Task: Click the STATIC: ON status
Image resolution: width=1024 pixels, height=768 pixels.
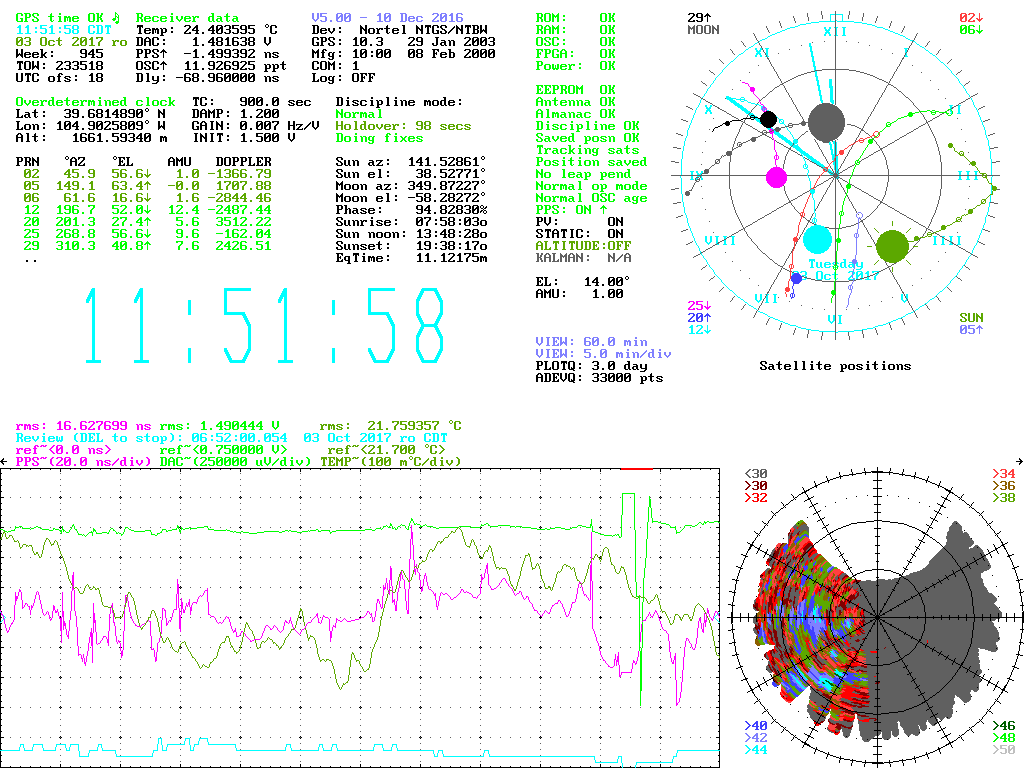Action: pos(579,234)
